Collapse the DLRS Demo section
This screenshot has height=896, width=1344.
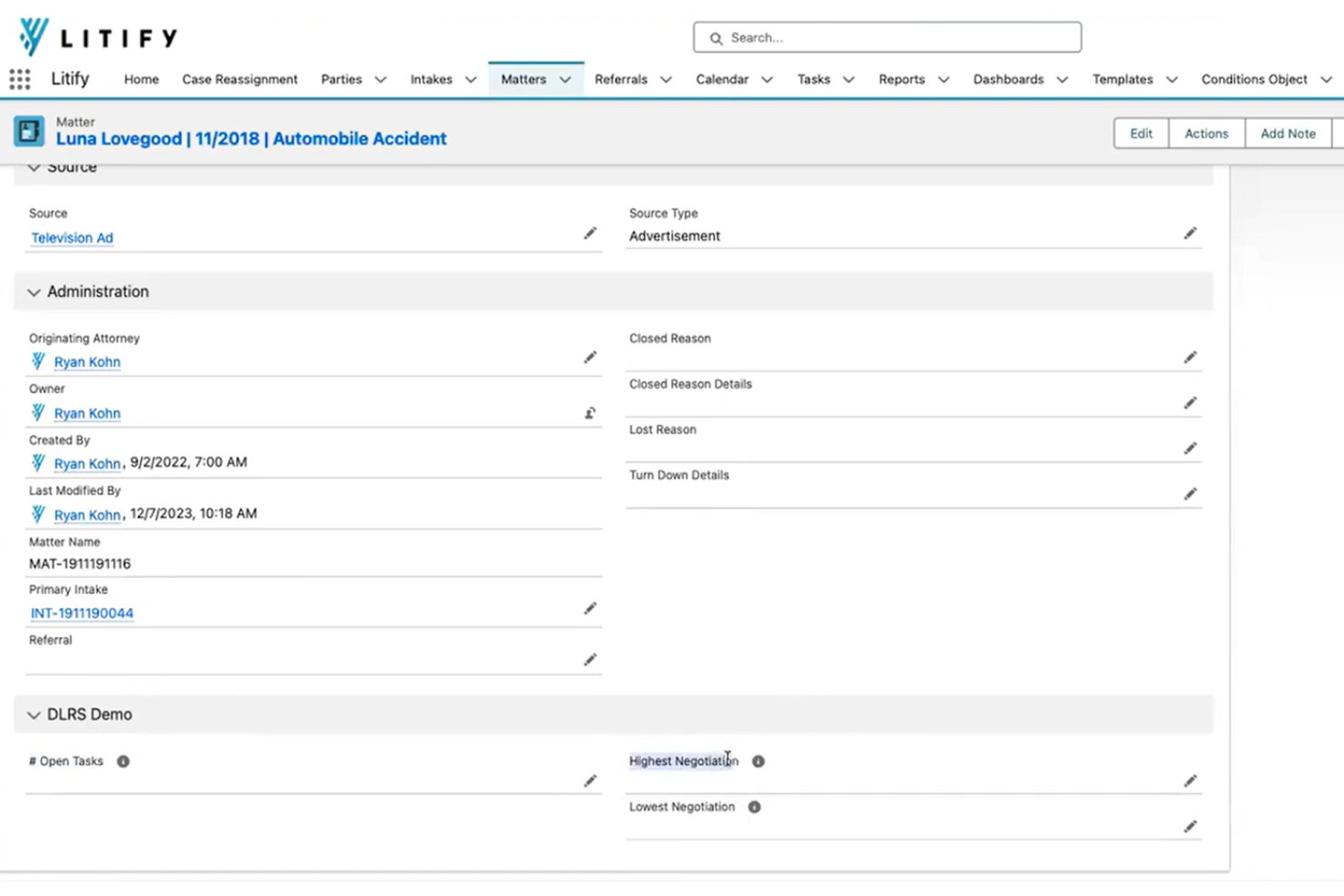tap(34, 715)
